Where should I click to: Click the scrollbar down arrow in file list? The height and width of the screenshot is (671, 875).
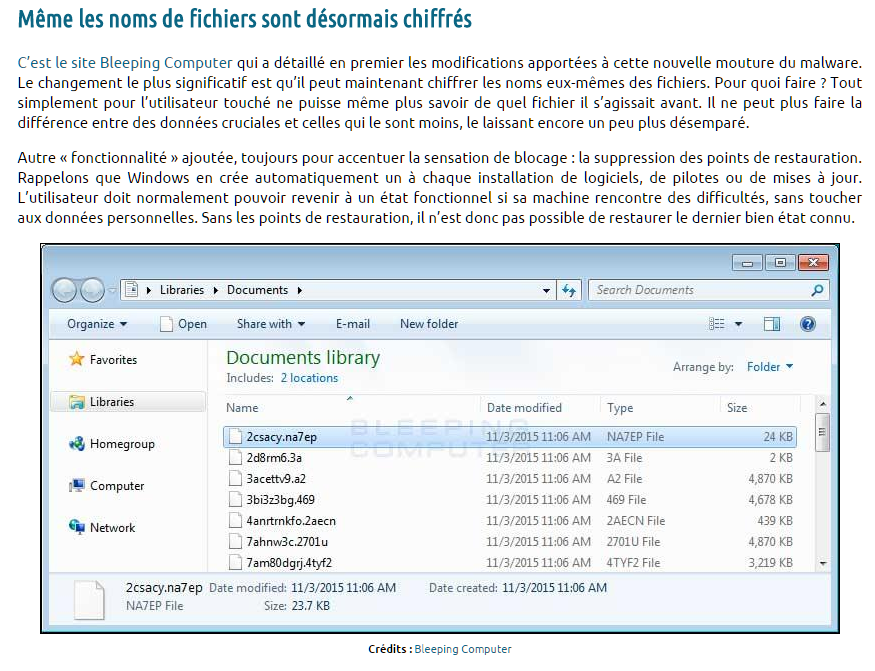(822, 564)
